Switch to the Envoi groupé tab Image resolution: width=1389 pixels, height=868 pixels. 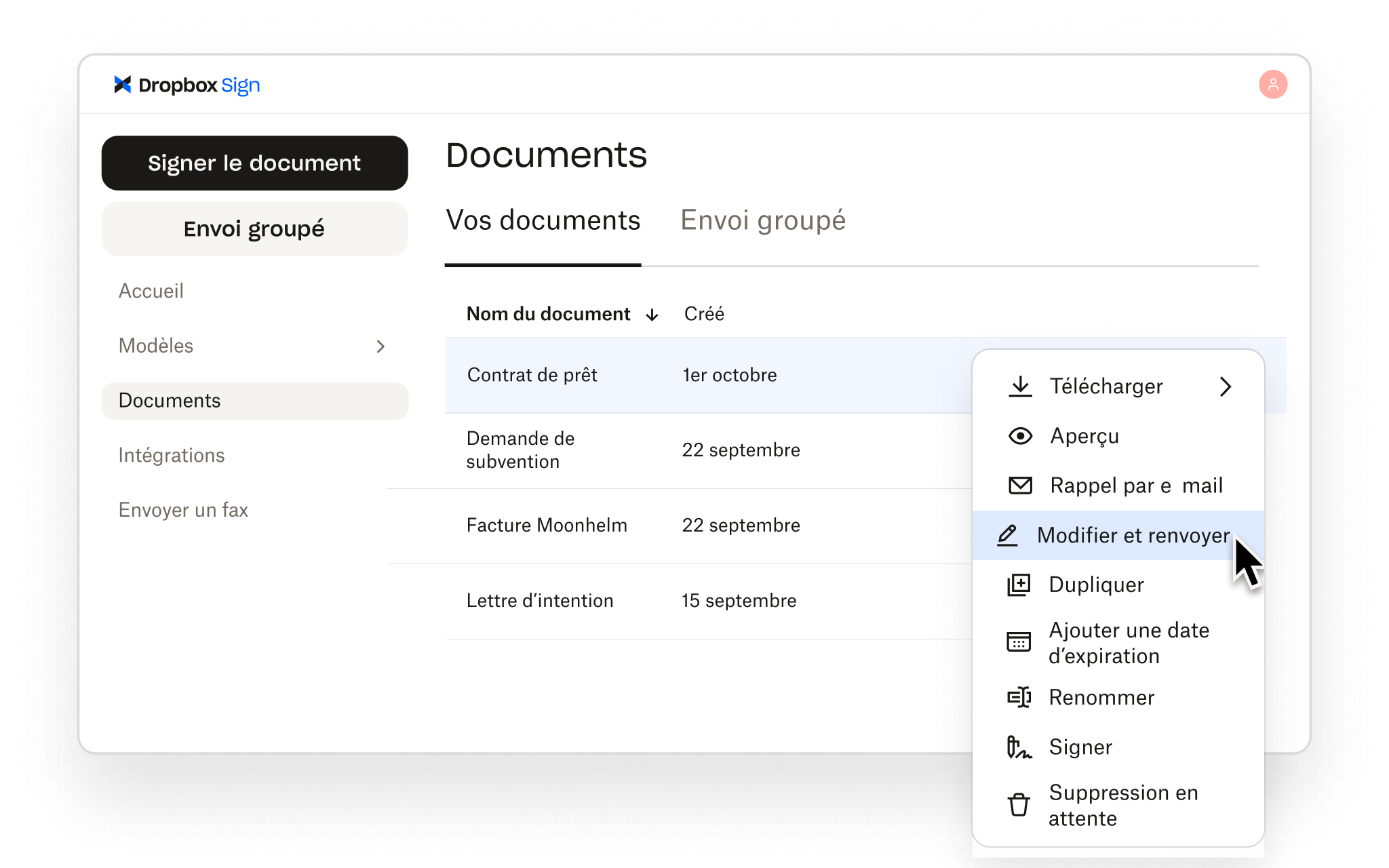click(x=763, y=221)
